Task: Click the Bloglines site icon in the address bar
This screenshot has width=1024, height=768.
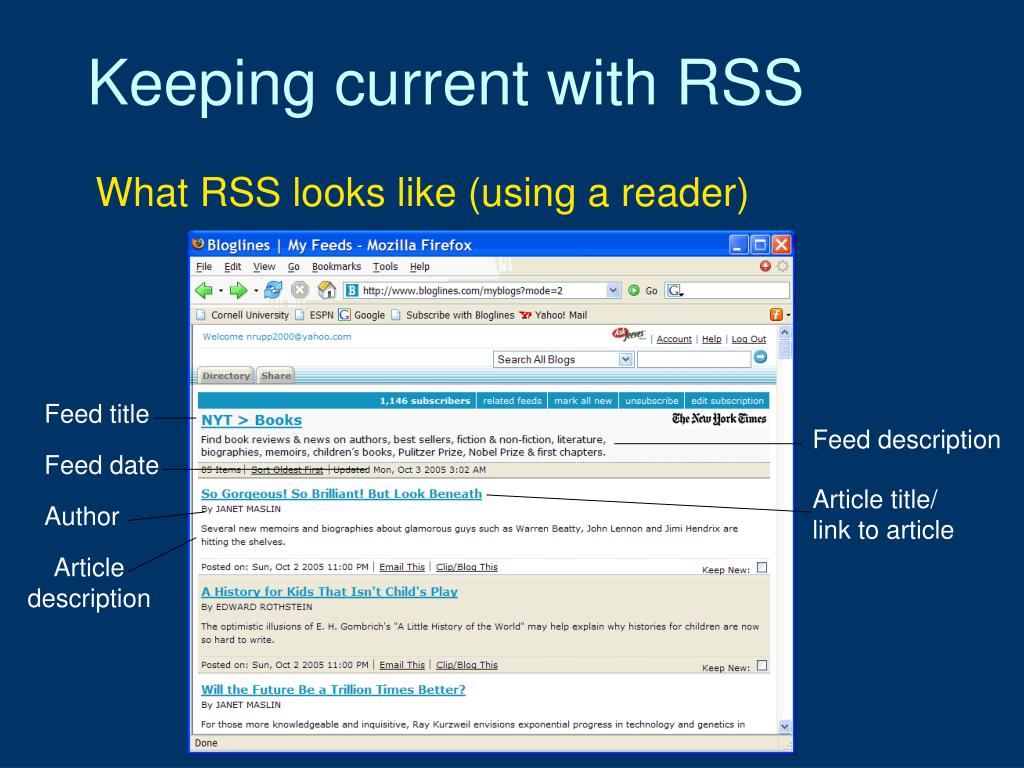Action: pos(351,291)
